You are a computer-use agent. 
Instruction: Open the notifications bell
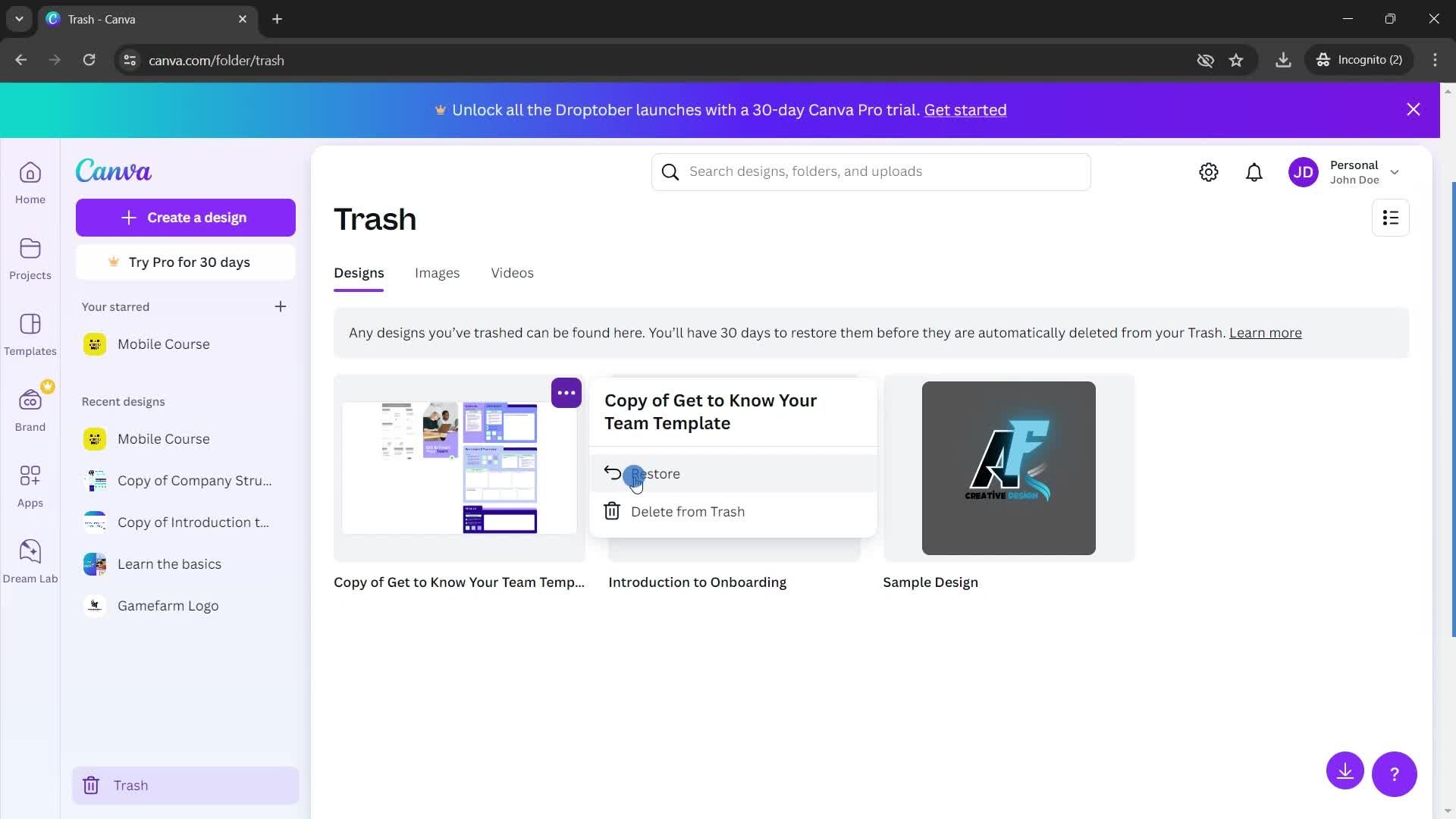[x=1254, y=172]
